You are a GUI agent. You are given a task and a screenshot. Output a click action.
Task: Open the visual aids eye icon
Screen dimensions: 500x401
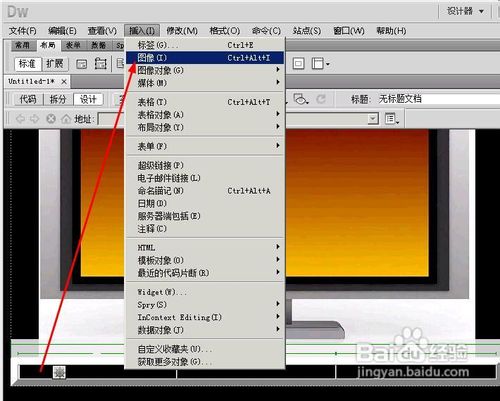(x=301, y=99)
